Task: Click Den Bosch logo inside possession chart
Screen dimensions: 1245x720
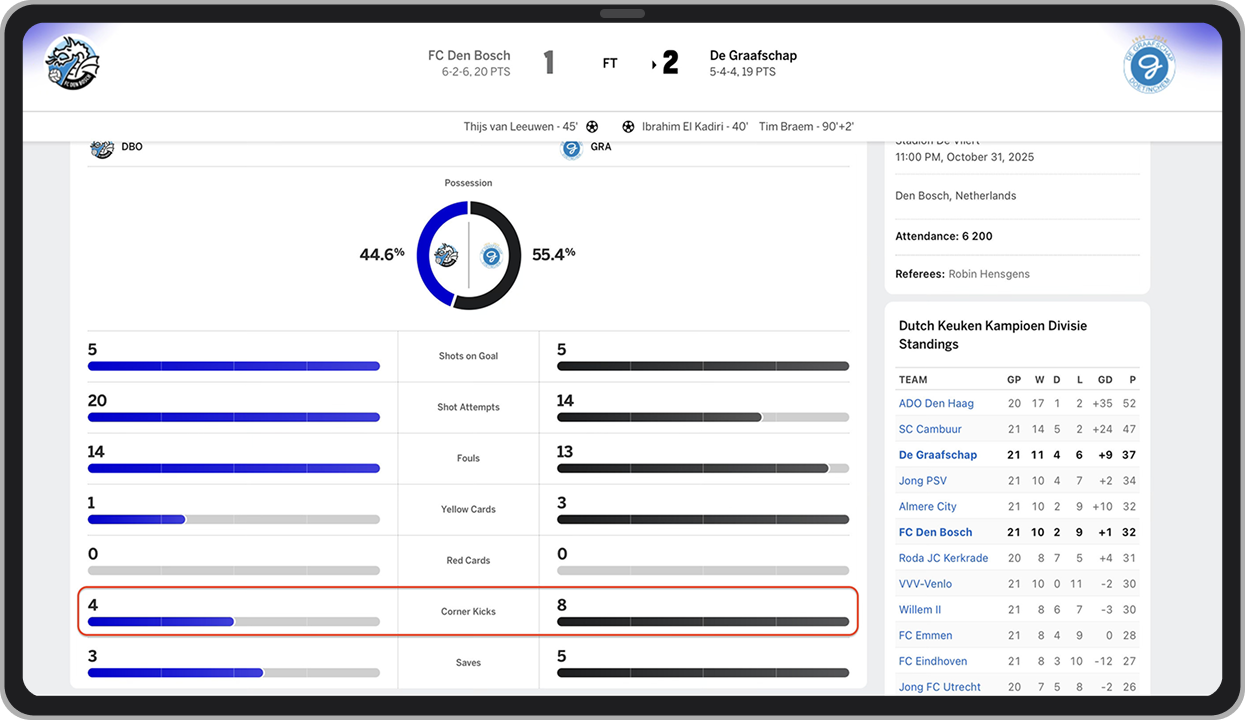Action: (445, 256)
